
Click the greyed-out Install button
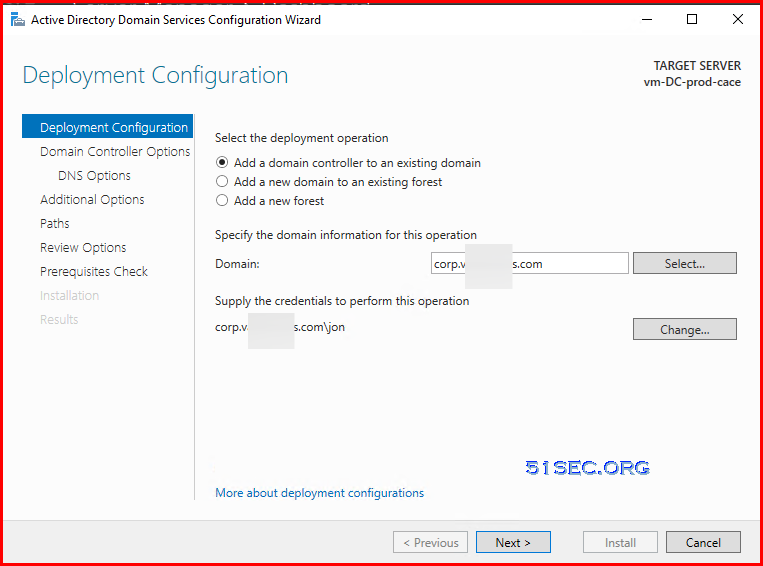(620, 542)
